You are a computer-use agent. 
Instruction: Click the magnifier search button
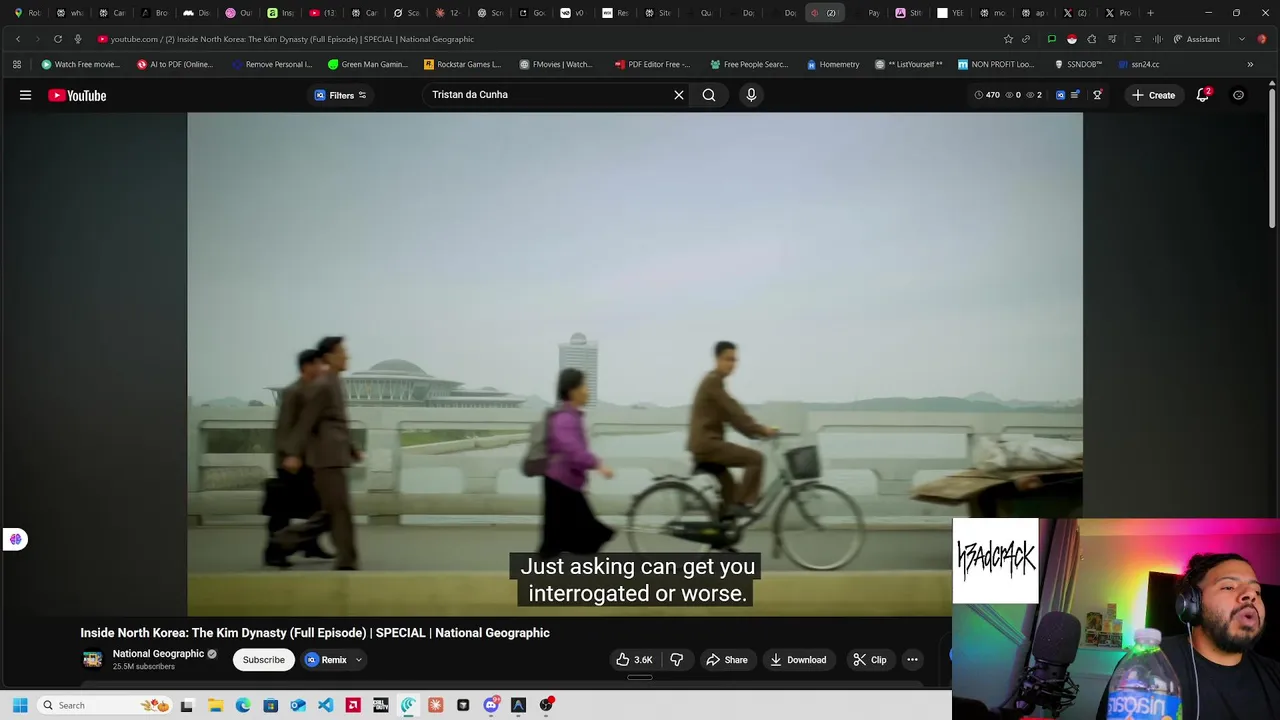(x=709, y=95)
